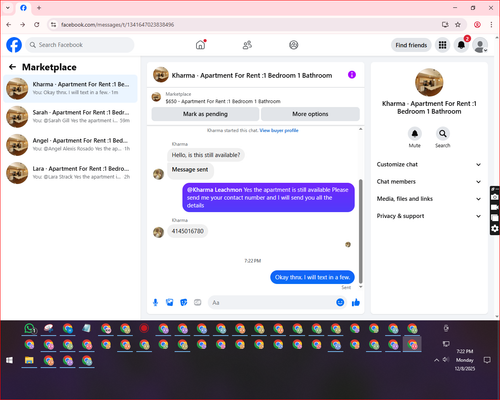Choose a sticker icon
Image resolution: width=500 pixels, height=400 pixels.
(x=184, y=302)
